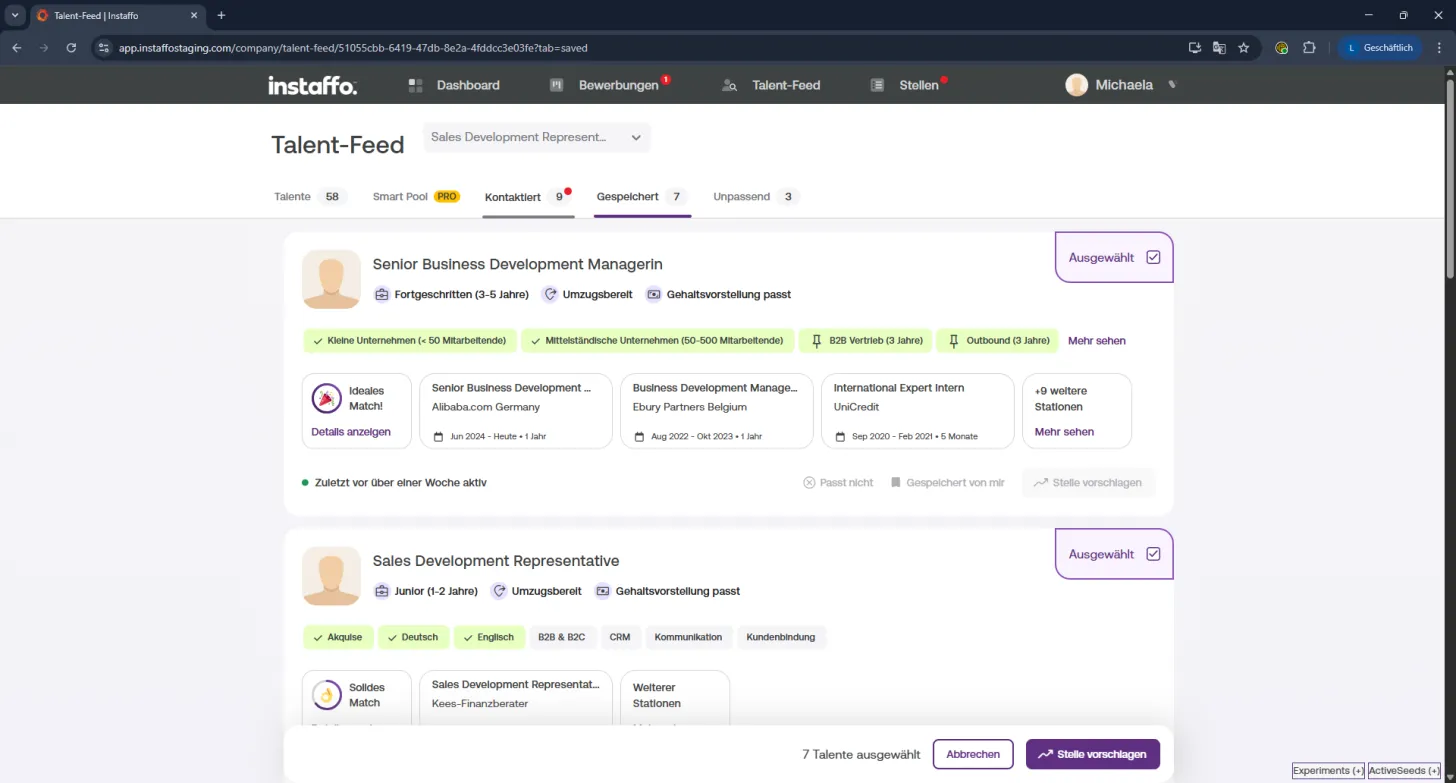Screen dimensions: 1456x783
Task: Click Details anzeigen under Ideales Match
Action: (350, 432)
